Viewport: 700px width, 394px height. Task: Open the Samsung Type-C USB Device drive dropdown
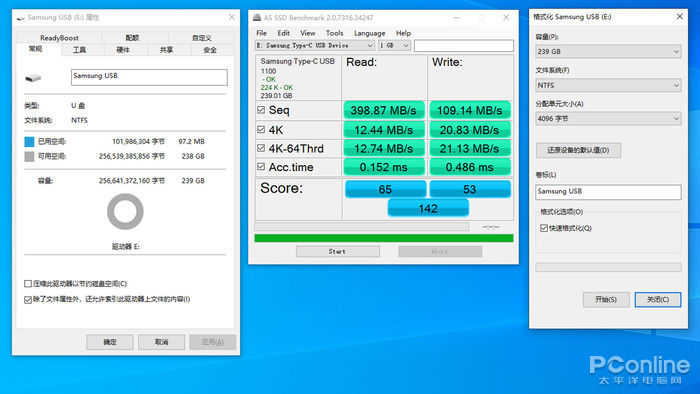pyautogui.click(x=315, y=46)
